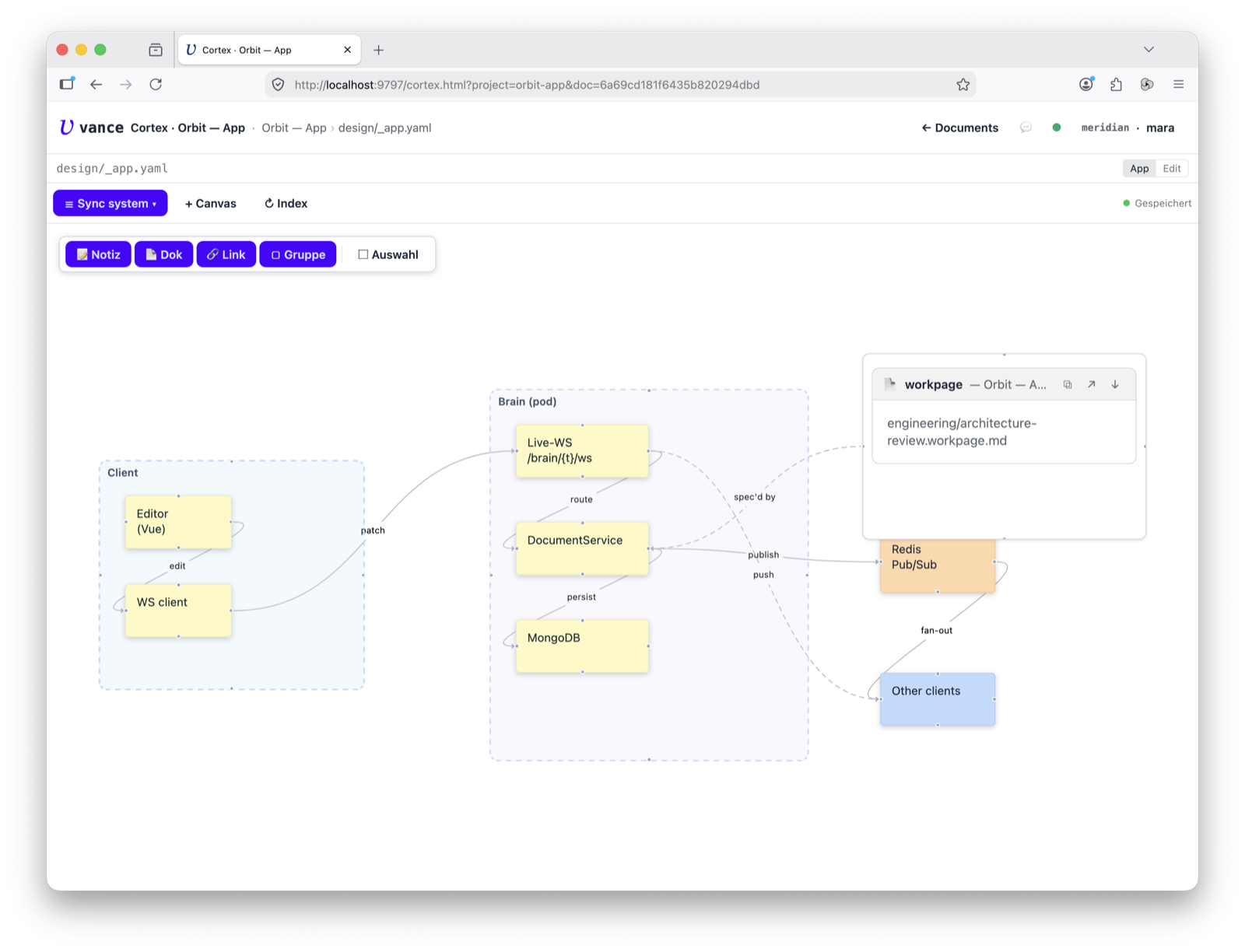Open the browser account icon
The width and height of the screenshot is (1245, 952).
(x=1086, y=84)
